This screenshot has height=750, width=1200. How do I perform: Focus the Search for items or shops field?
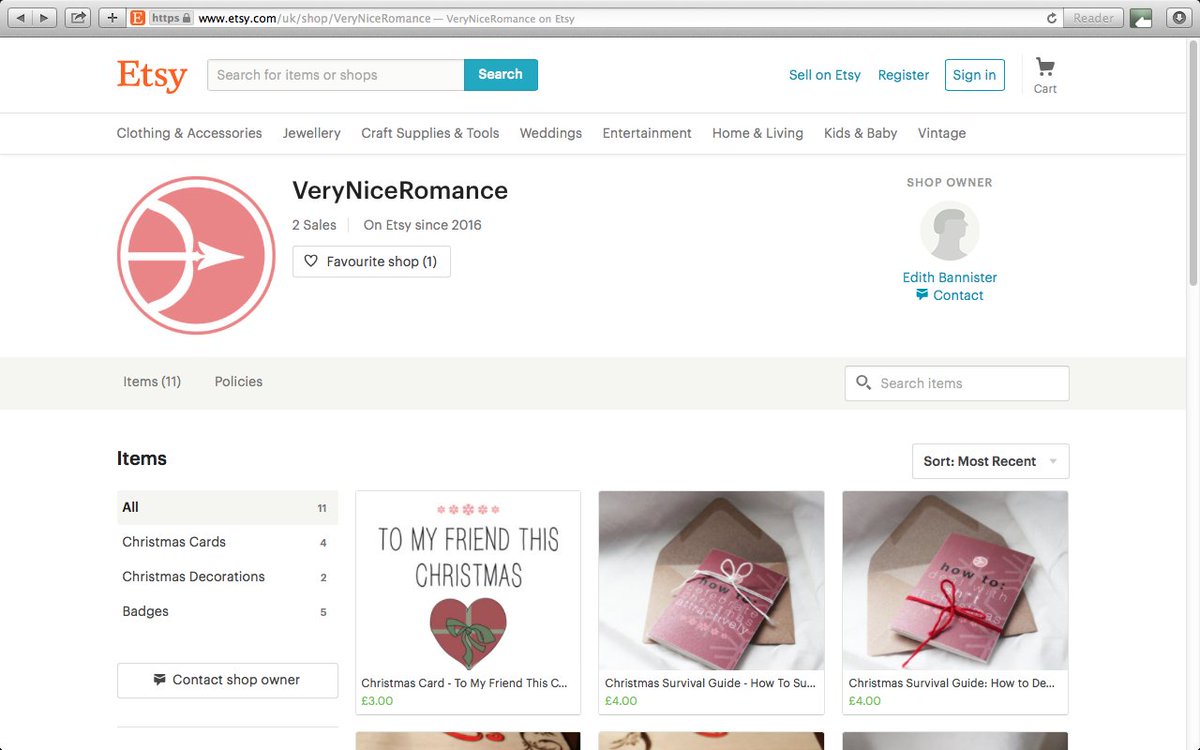click(336, 75)
